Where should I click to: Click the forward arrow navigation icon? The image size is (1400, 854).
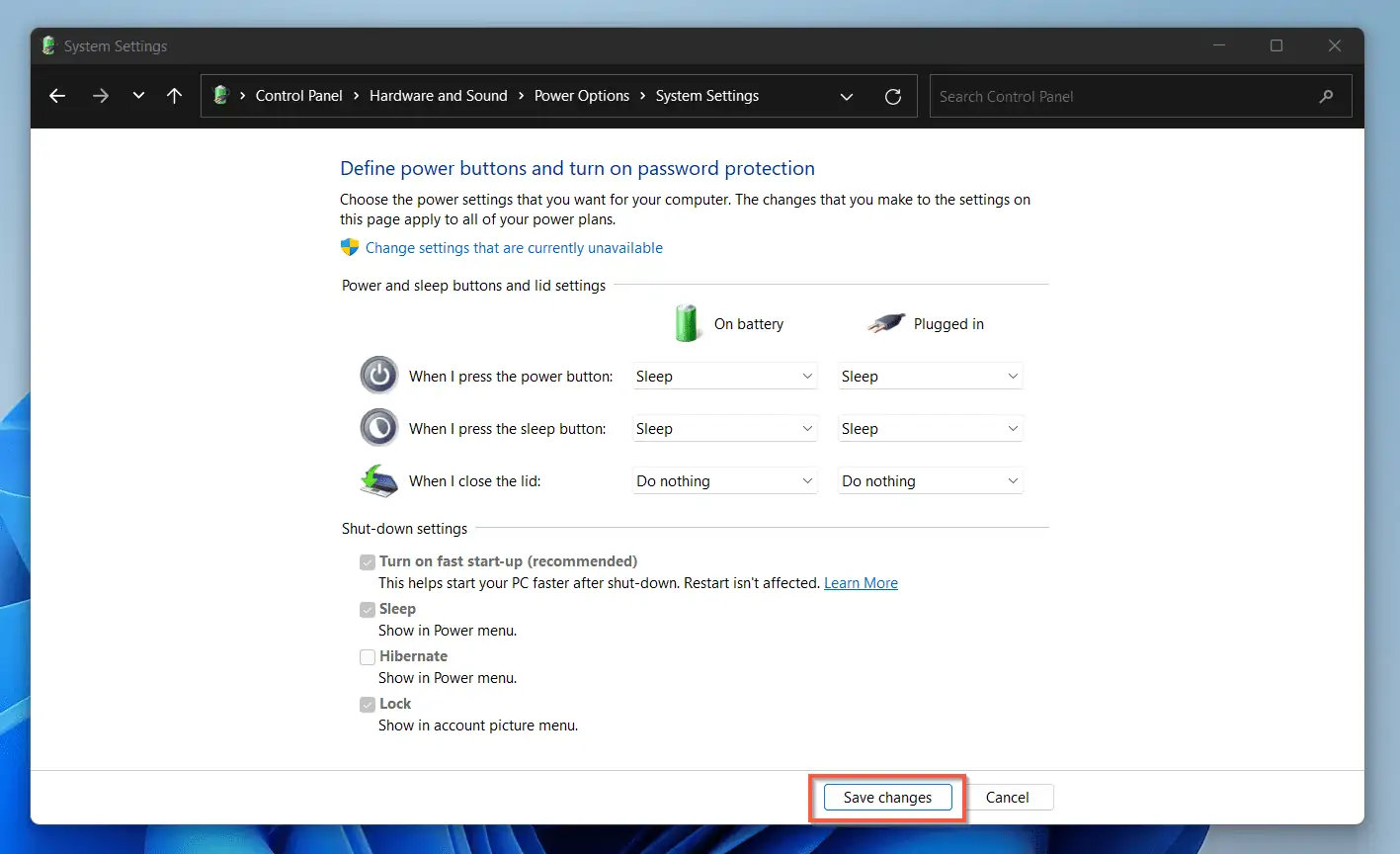100,96
